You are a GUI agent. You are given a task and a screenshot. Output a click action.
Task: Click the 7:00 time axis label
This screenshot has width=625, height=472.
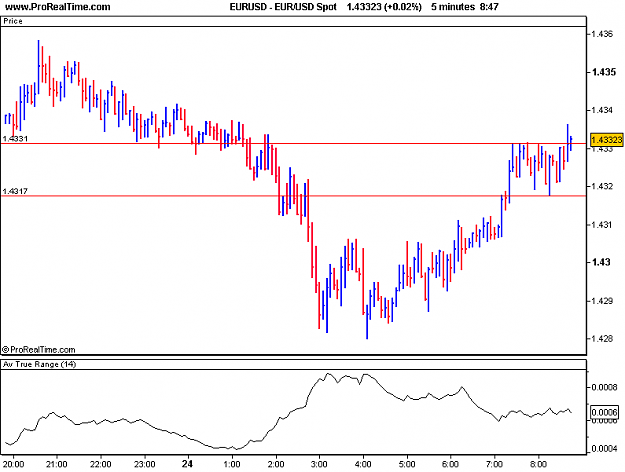[494, 464]
